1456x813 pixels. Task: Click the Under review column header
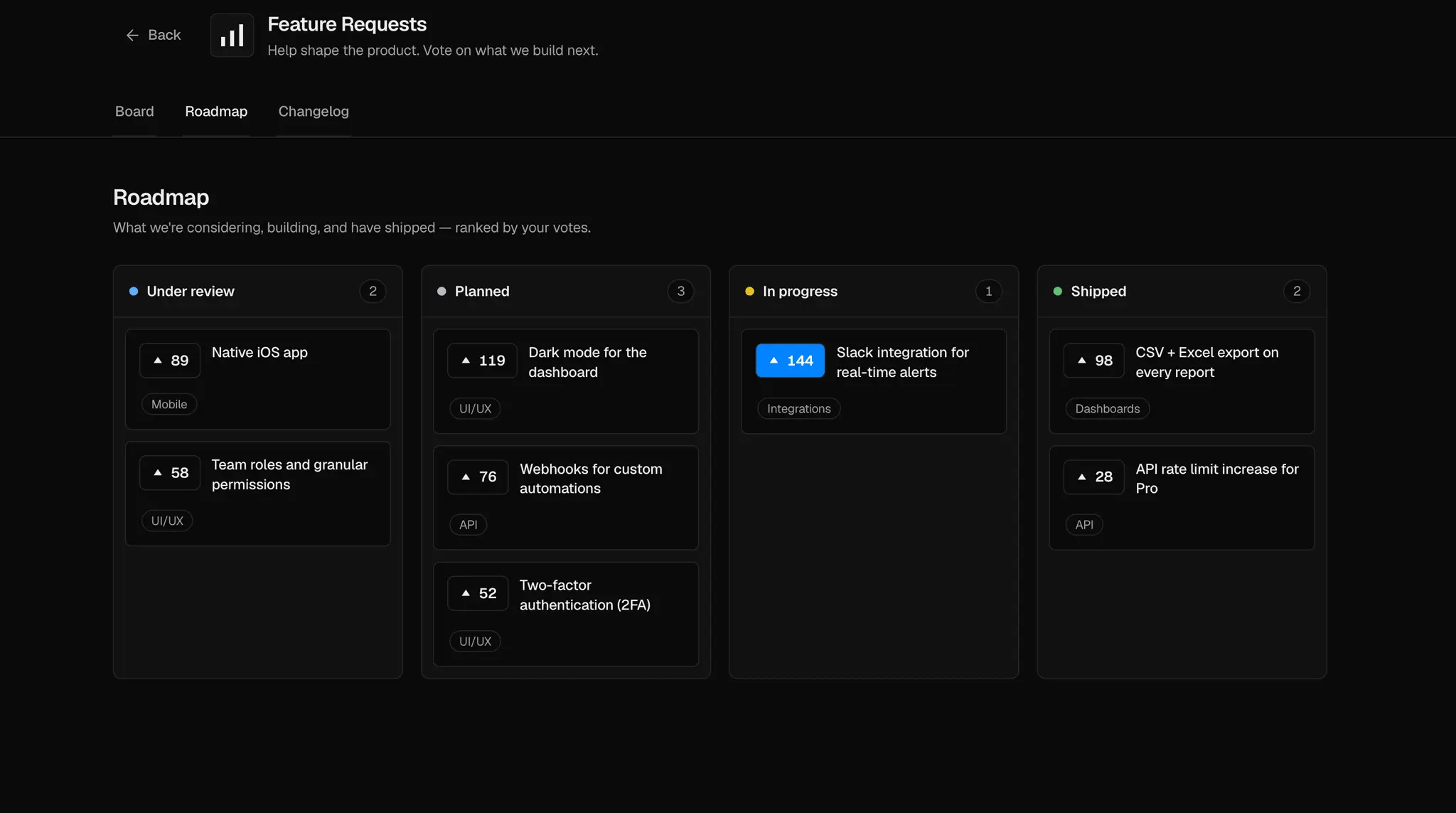258,292
